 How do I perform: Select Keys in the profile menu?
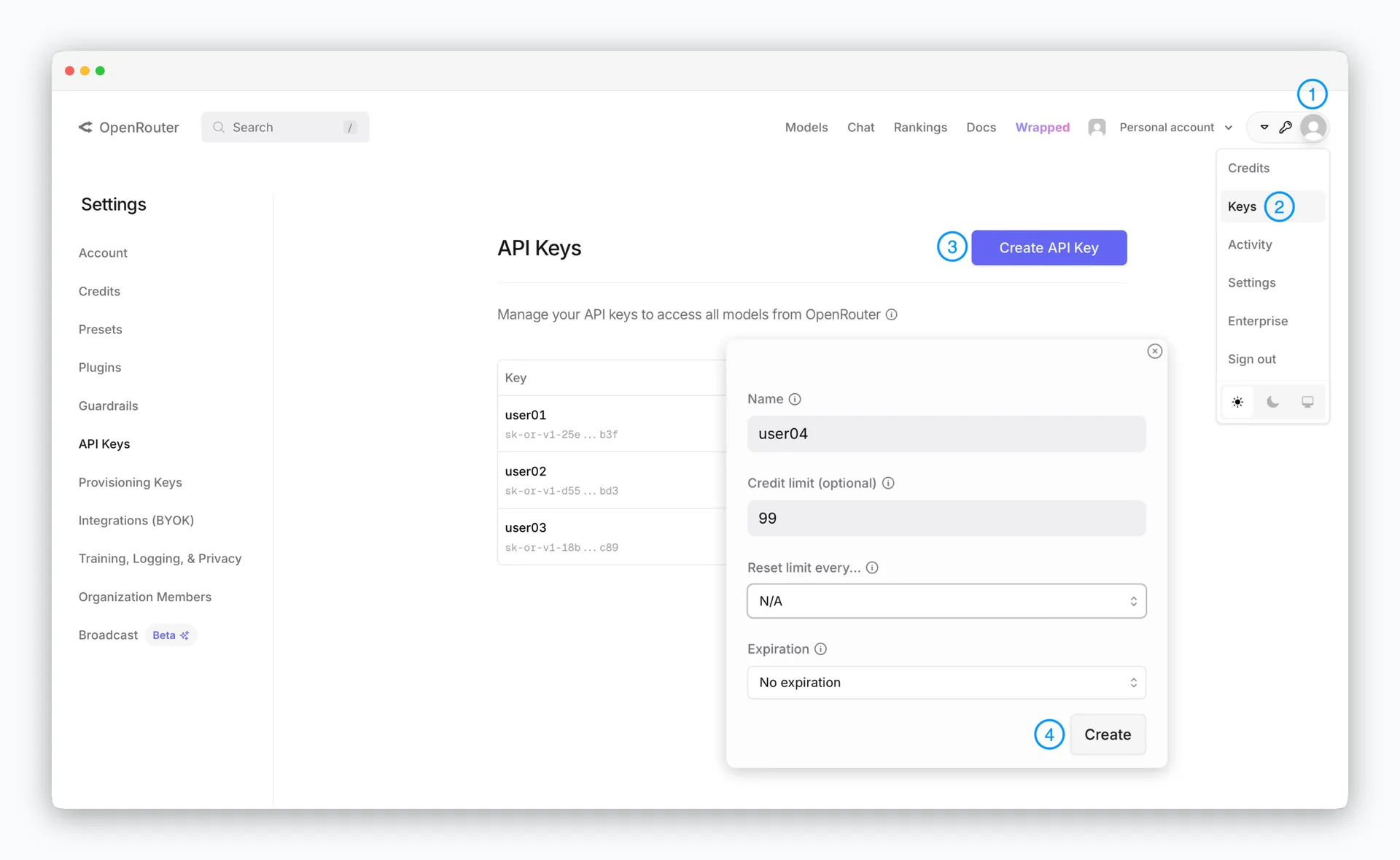coord(1242,206)
